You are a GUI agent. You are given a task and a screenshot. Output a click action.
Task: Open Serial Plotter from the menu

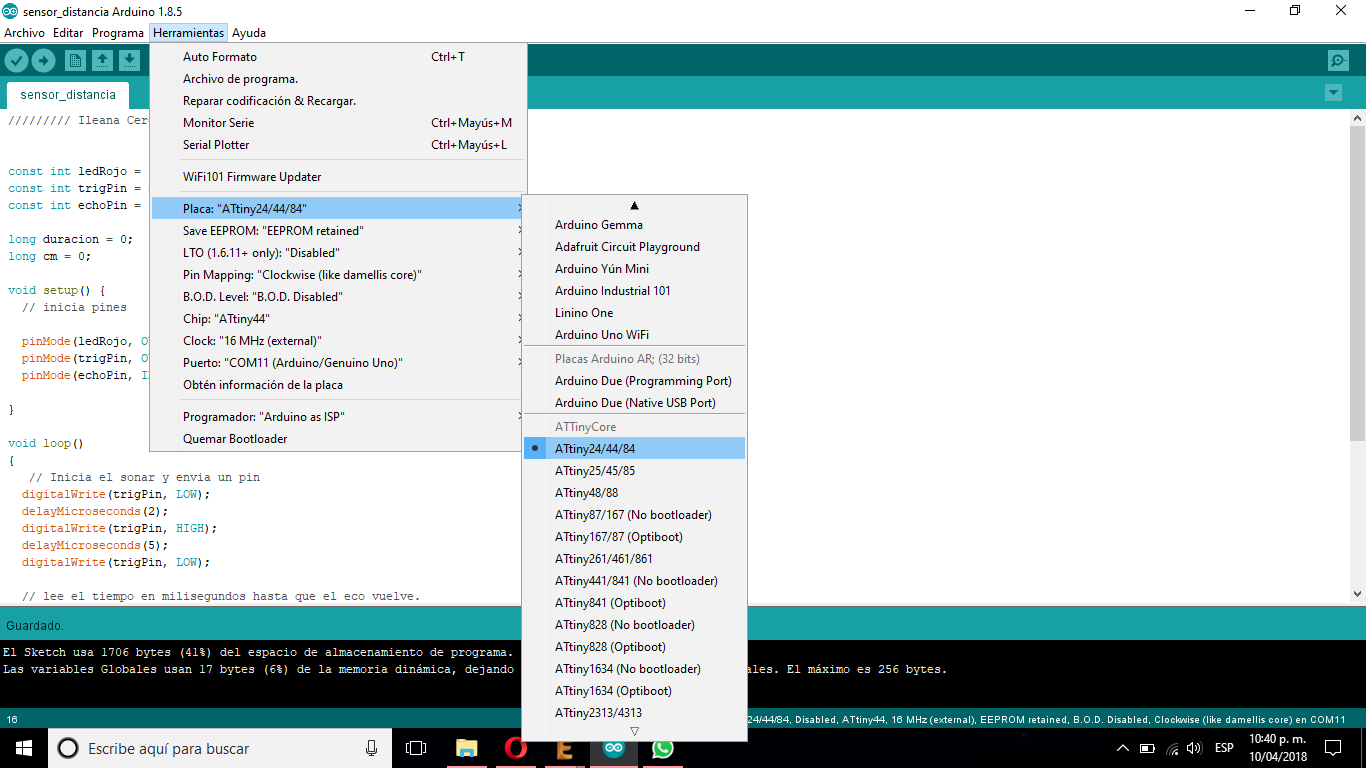pos(338,145)
